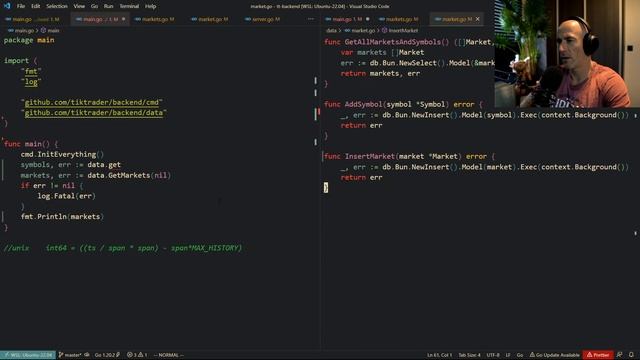Image resolution: width=640 pixels, height=360 pixels.
Task: Click GetAllMarketsAndSymbols function name
Action: click(394, 42)
